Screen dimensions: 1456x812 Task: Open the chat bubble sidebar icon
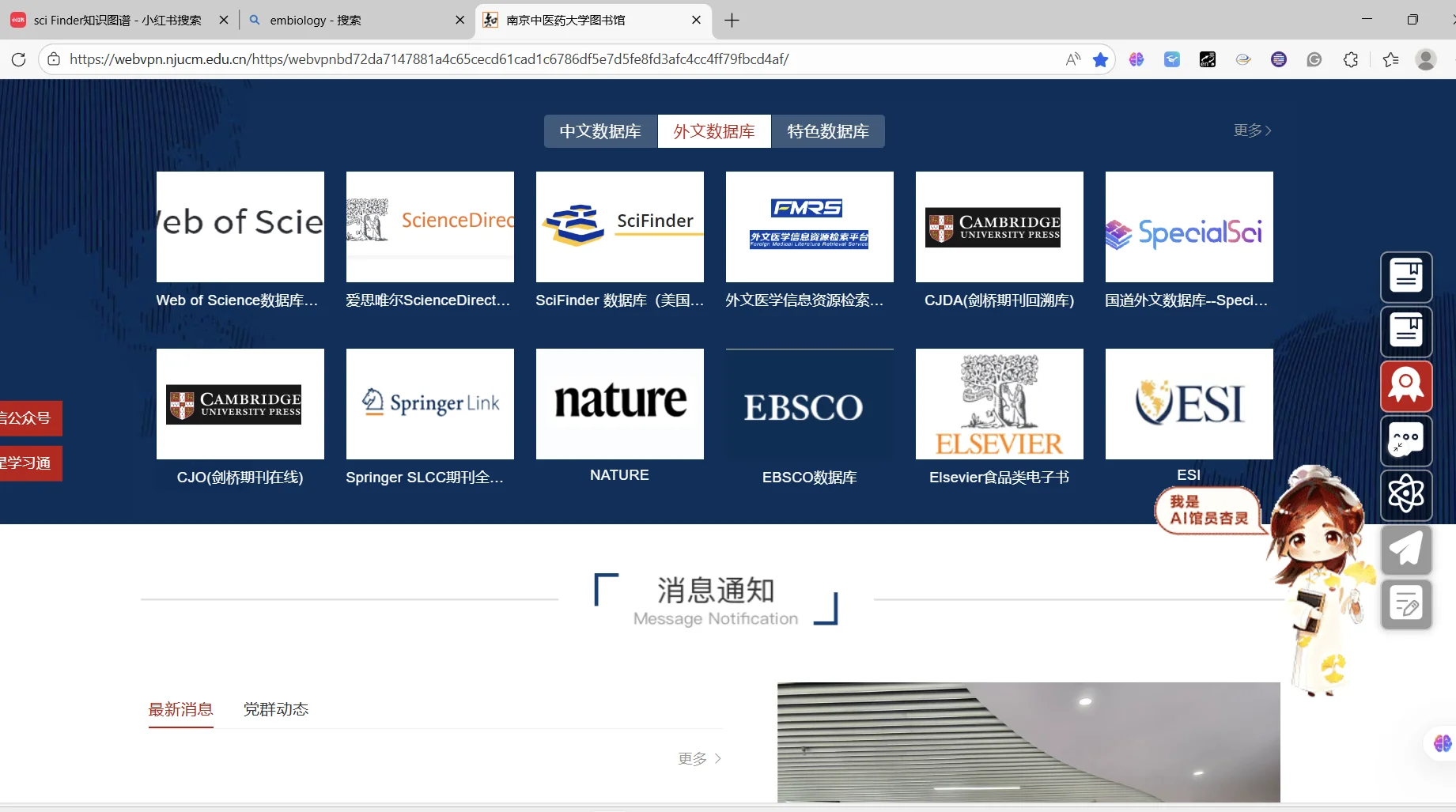1406,440
